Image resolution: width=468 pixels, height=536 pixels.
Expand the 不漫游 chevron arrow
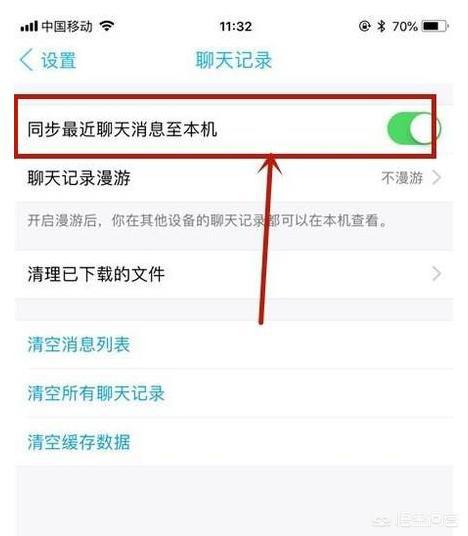tap(437, 178)
